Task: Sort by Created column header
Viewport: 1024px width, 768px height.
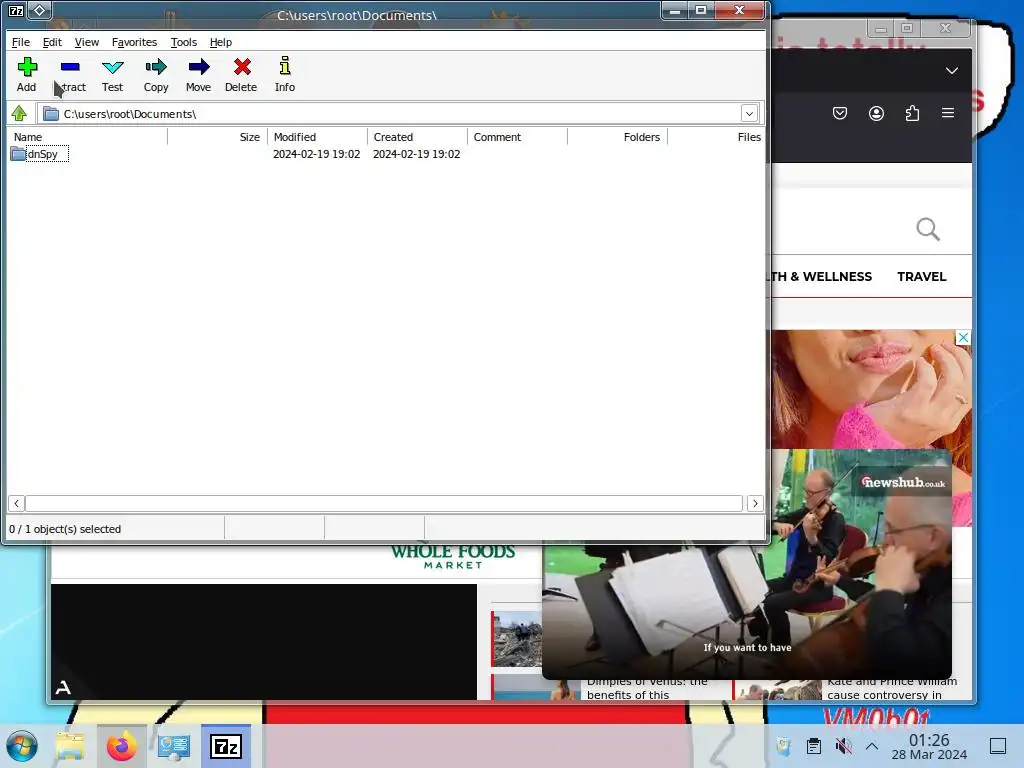Action: pos(417,137)
